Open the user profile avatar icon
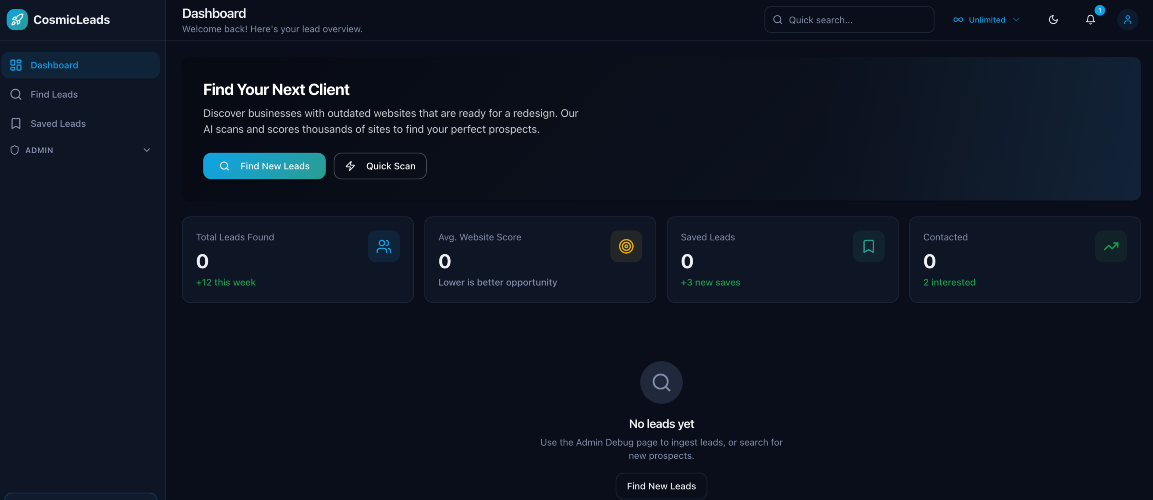The image size is (1153, 500). [x=1127, y=19]
